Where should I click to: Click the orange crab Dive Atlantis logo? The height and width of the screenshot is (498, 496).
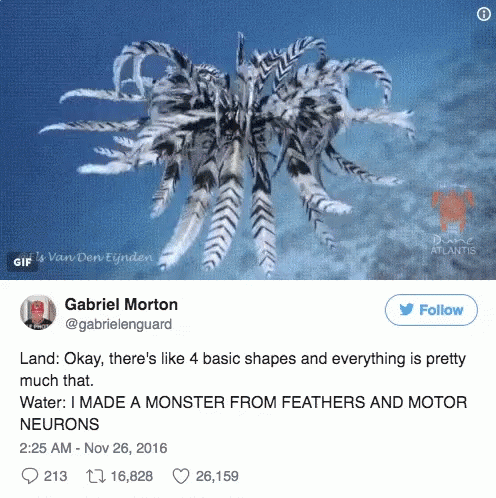coord(452,210)
